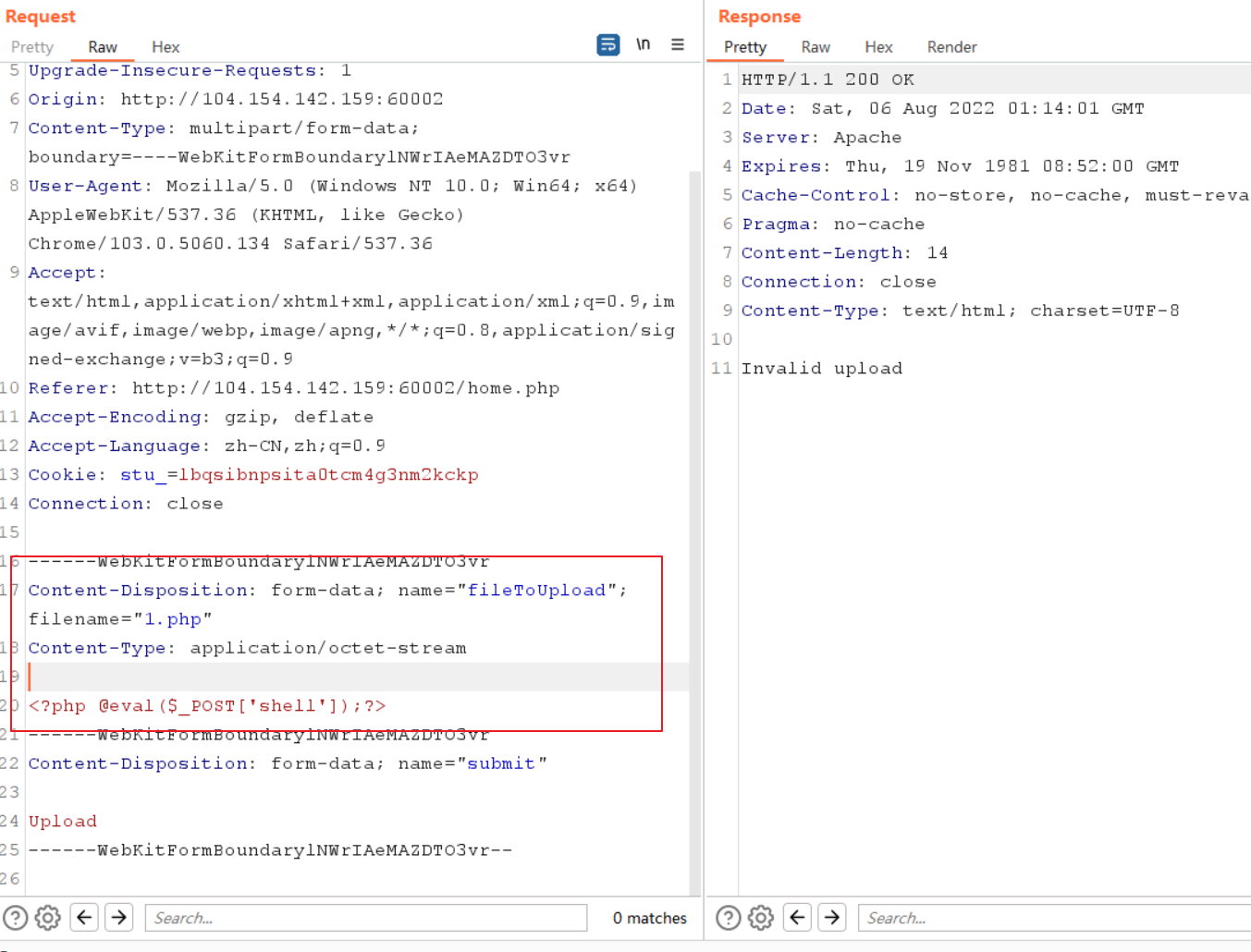This screenshot has width=1251, height=952.
Task: Open the Hex tab in Response panel
Action: pyautogui.click(x=878, y=47)
